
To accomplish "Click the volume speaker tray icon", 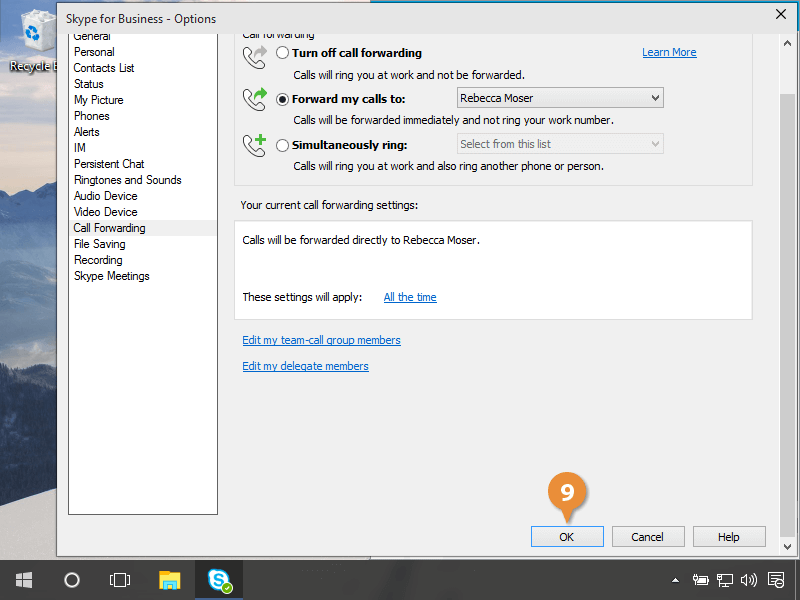I will (x=749, y=580).
